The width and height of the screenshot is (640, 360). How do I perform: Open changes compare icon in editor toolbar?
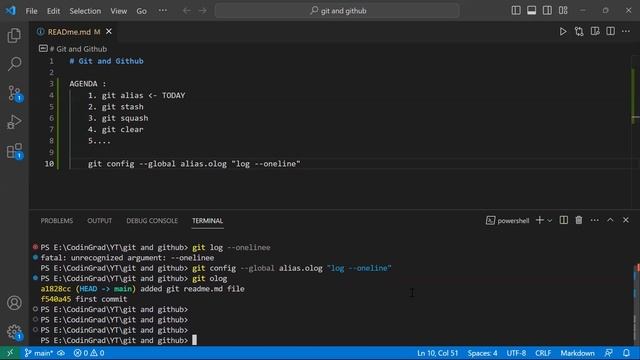[x=579, y=31]
